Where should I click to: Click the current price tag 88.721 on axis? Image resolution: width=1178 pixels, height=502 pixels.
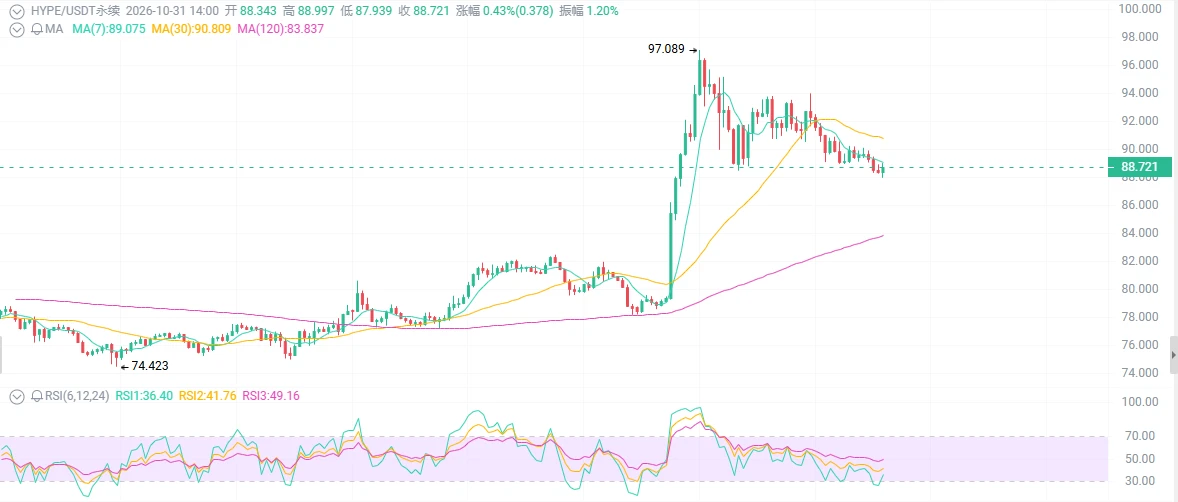click(x=1140, y=168)
